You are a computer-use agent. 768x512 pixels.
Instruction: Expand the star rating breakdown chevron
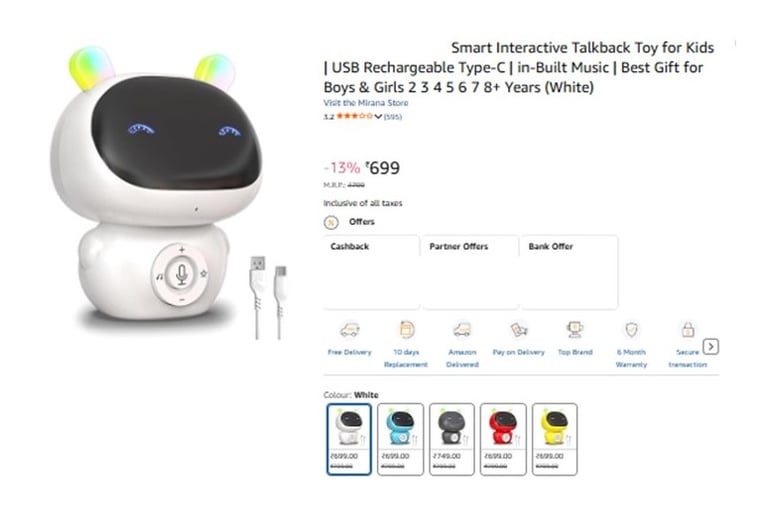coord(378,117)
